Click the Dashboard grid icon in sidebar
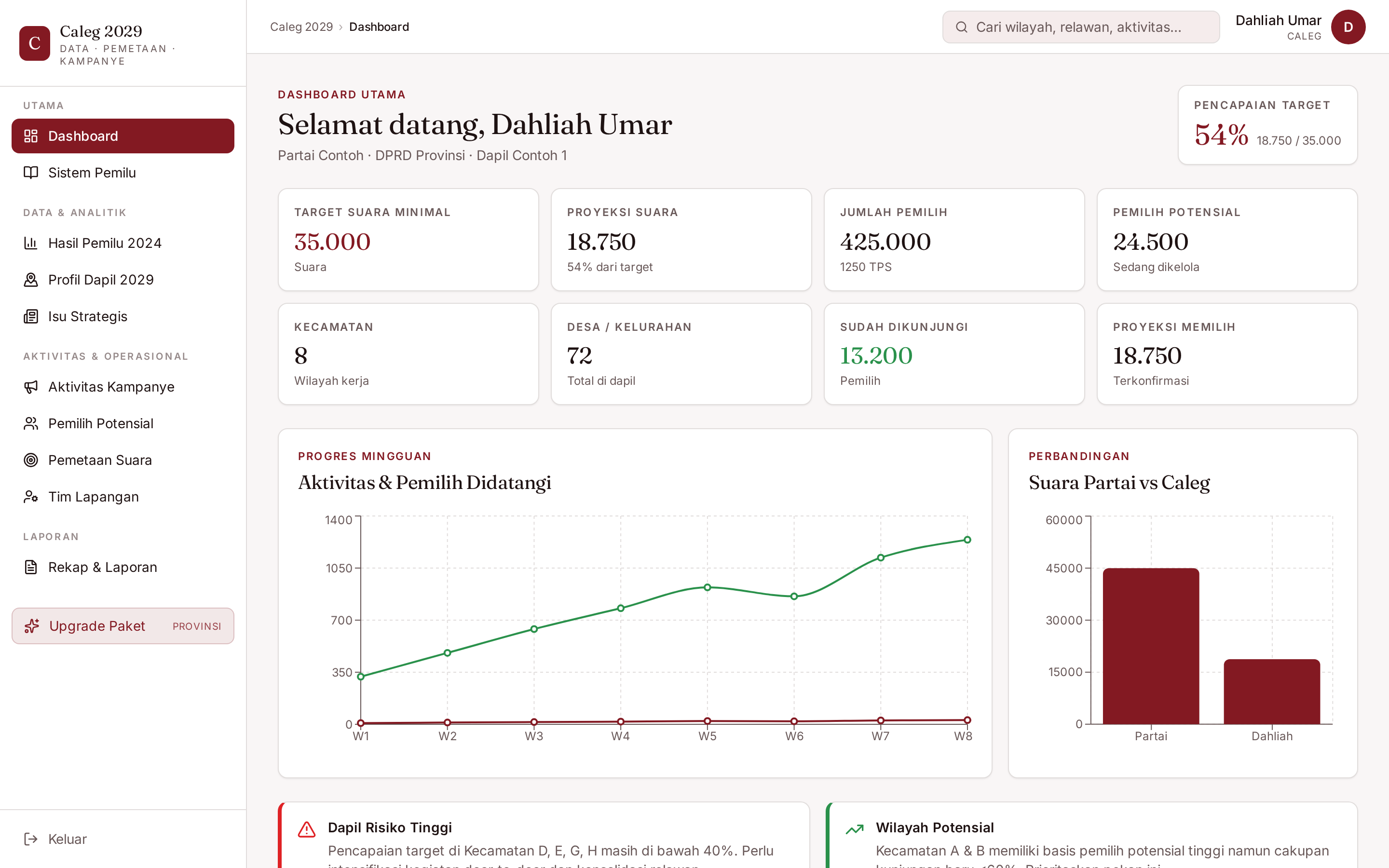This screenshot has height=868, width=1389. pyautogui.click(x=31, y=136)
